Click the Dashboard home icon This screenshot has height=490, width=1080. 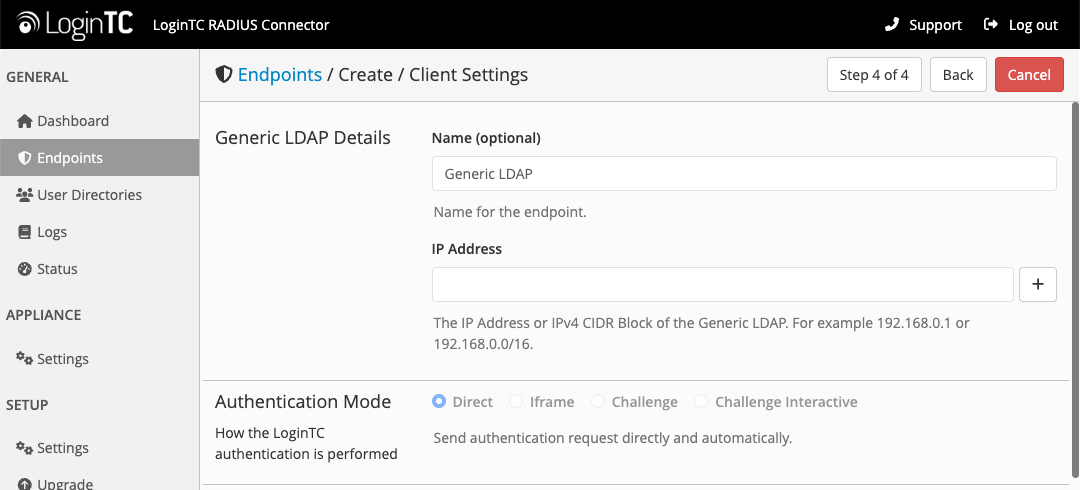tap(25, 121)
